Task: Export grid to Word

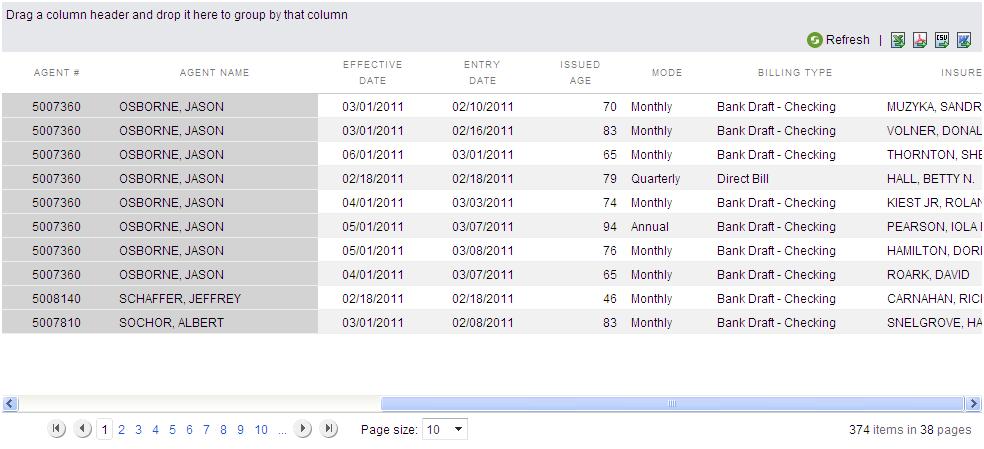Action: pos(964,40)
